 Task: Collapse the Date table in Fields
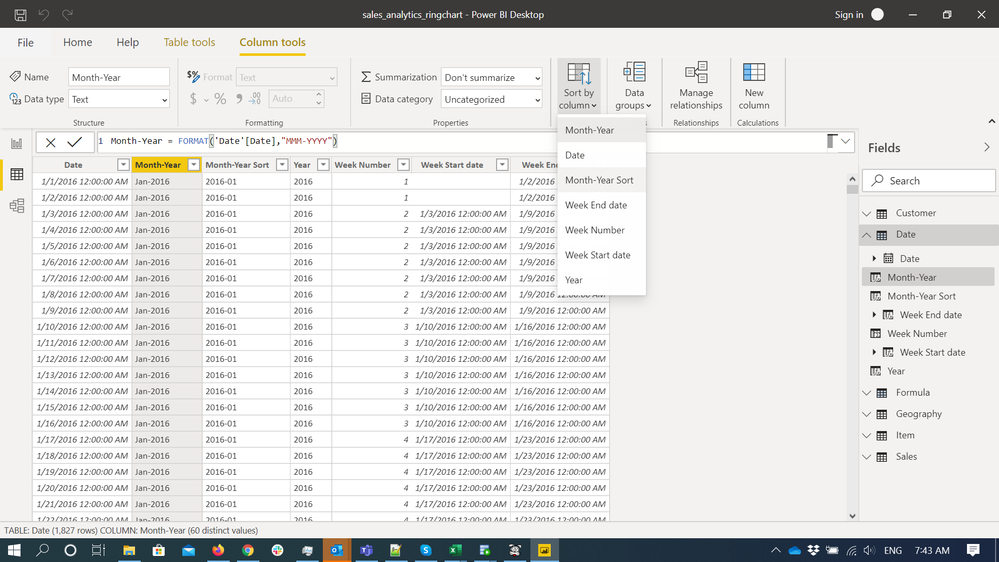point(866,235)
